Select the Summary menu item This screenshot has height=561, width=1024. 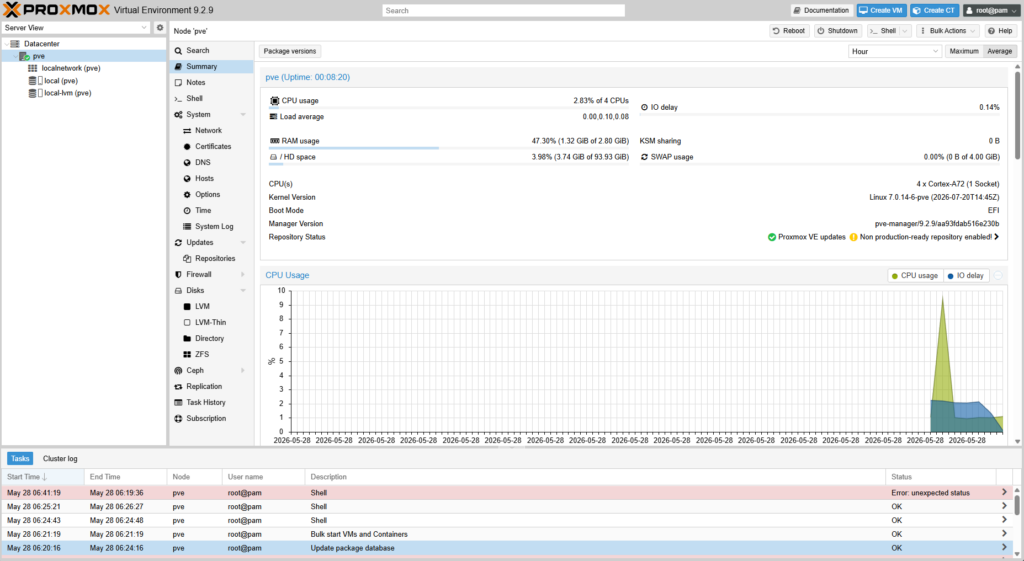[212, 67]
